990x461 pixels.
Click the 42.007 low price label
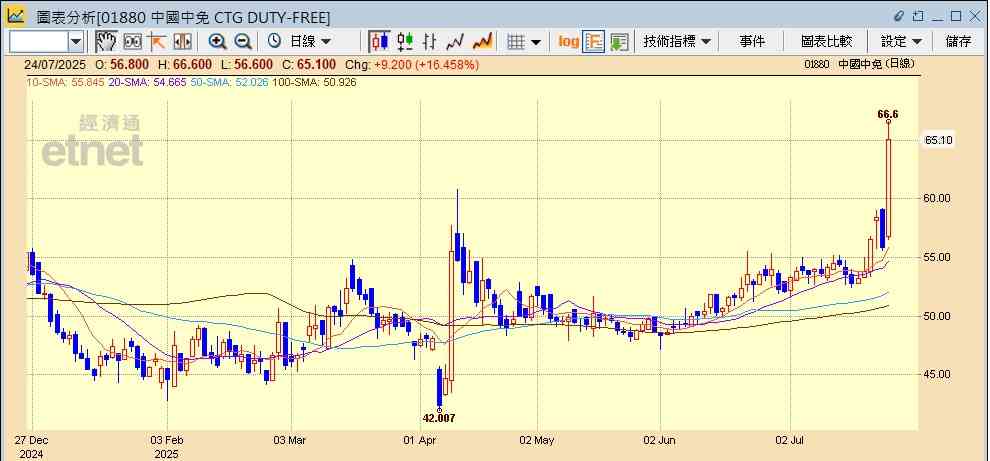pos(439,418)
